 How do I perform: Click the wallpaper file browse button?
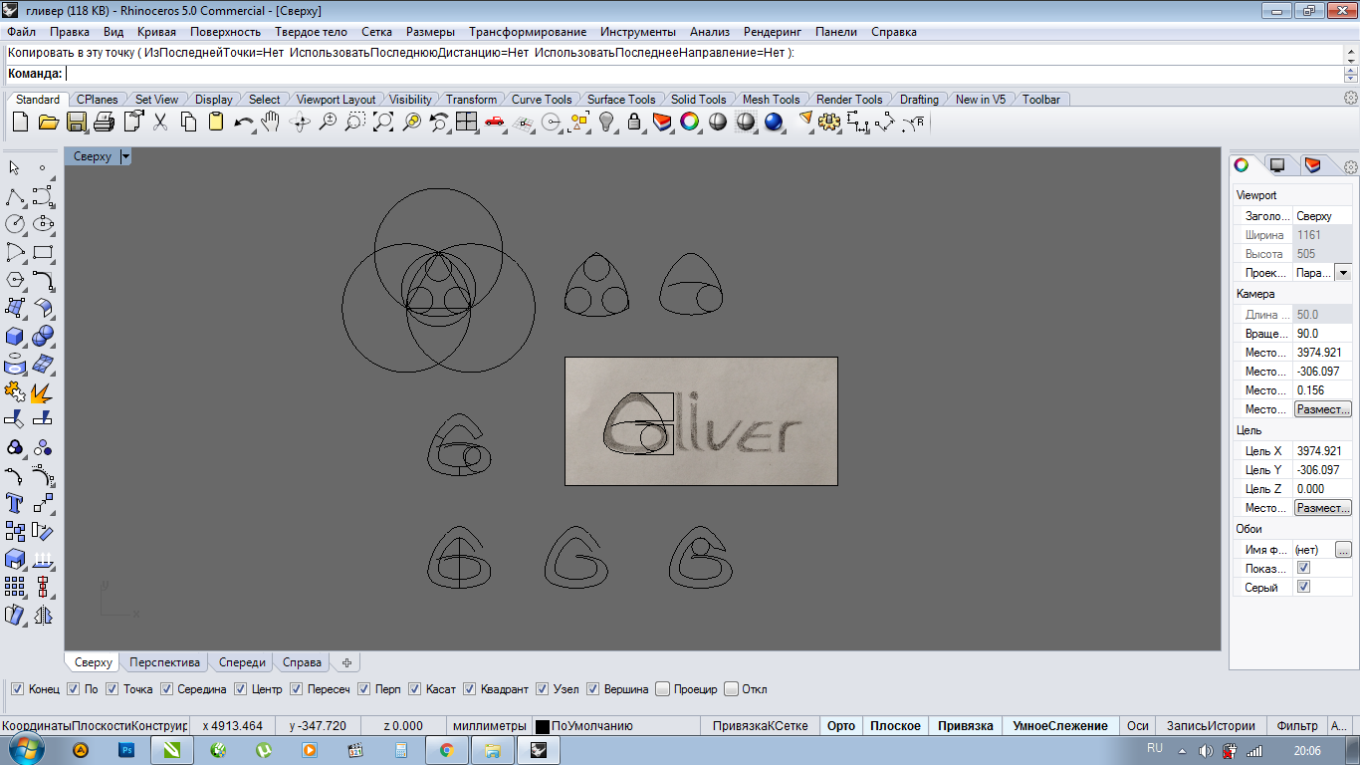(1343, 549)
